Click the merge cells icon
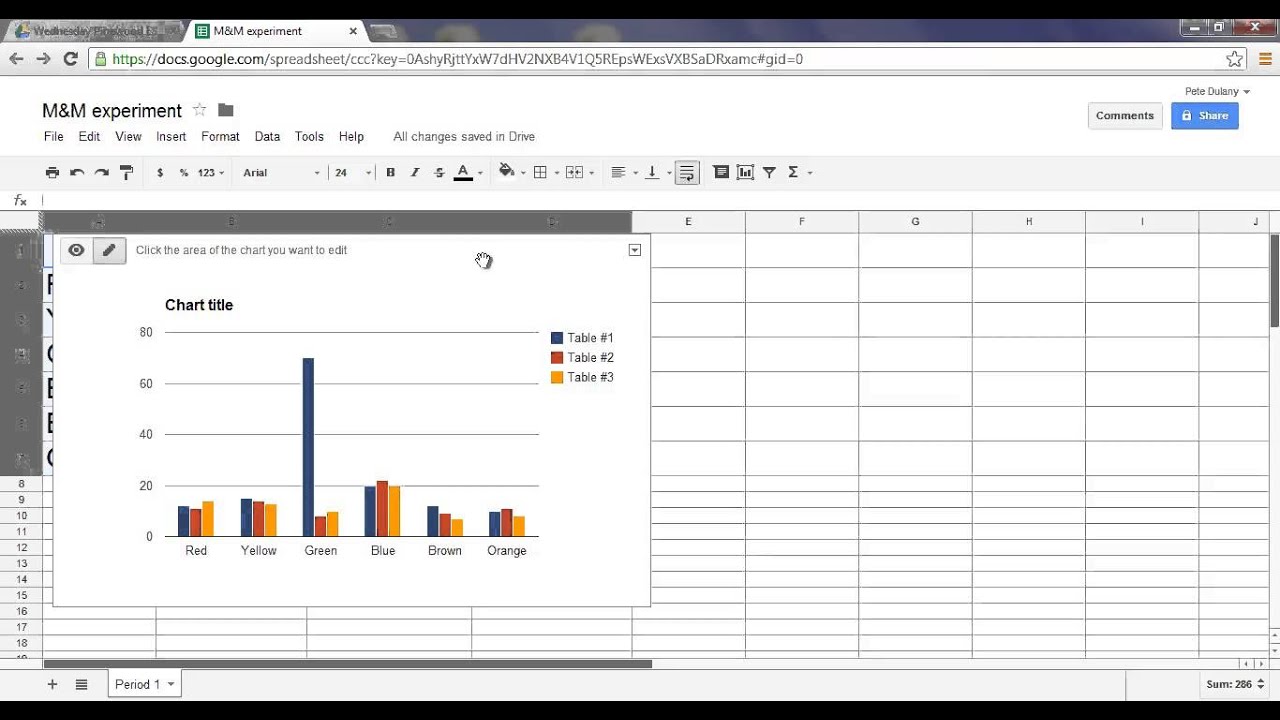Image resolution: width=1280 pixels, height=720 pixels. click(574, 172)
